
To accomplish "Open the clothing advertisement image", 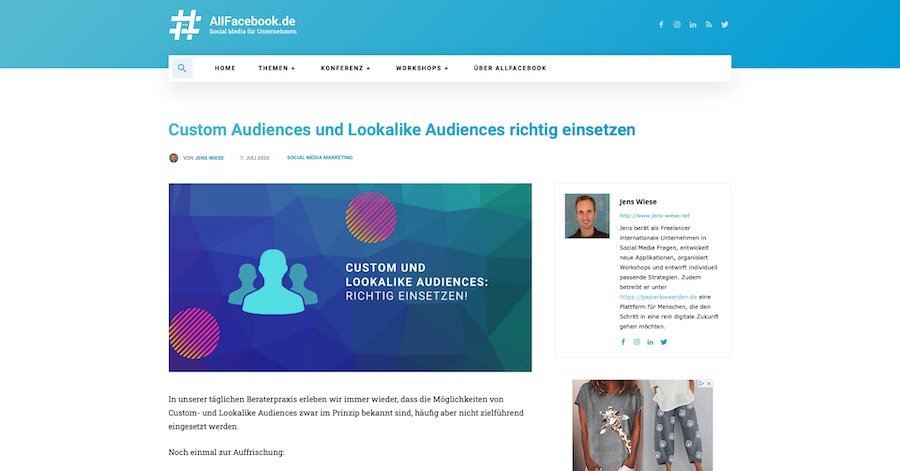I will click(642, 425).
